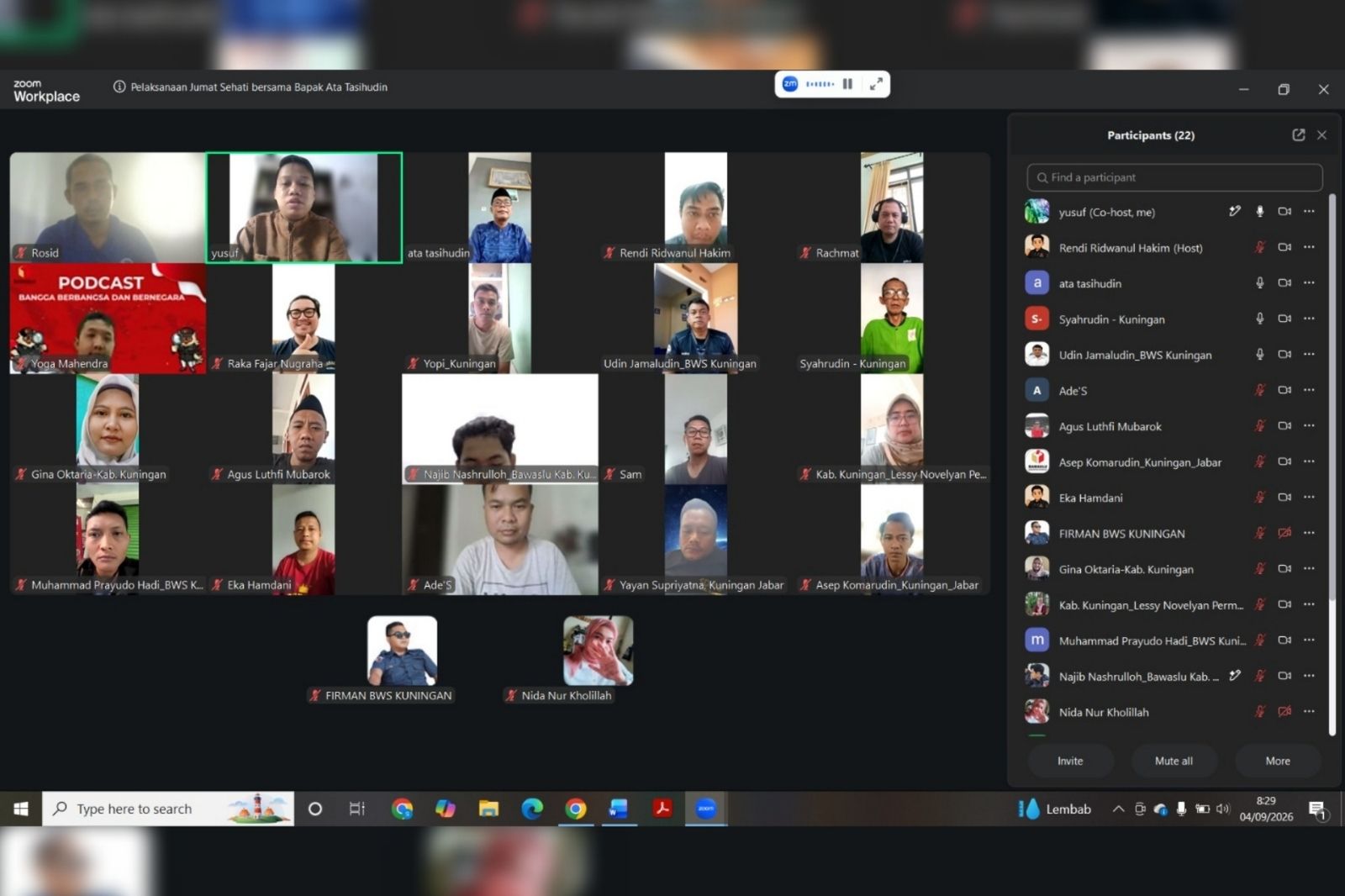This screenshot has width=1345, height=896.
Task: Select Najib Nashrulloh's video tile
Action: [500, 429]
